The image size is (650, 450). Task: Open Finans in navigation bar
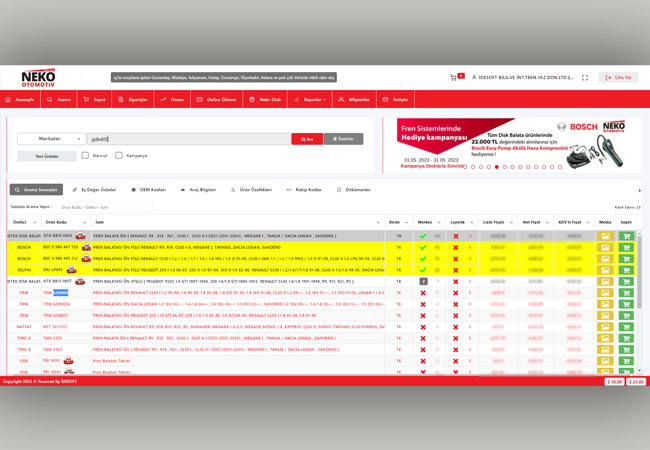click(x=172, y=99)
